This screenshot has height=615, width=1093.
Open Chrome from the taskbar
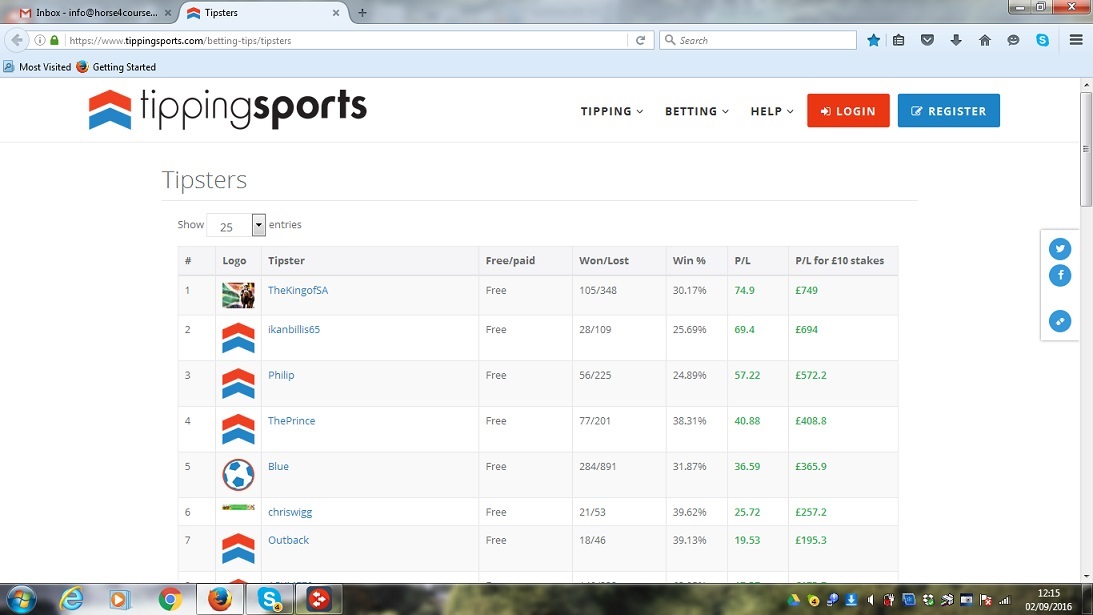[169, 599]
